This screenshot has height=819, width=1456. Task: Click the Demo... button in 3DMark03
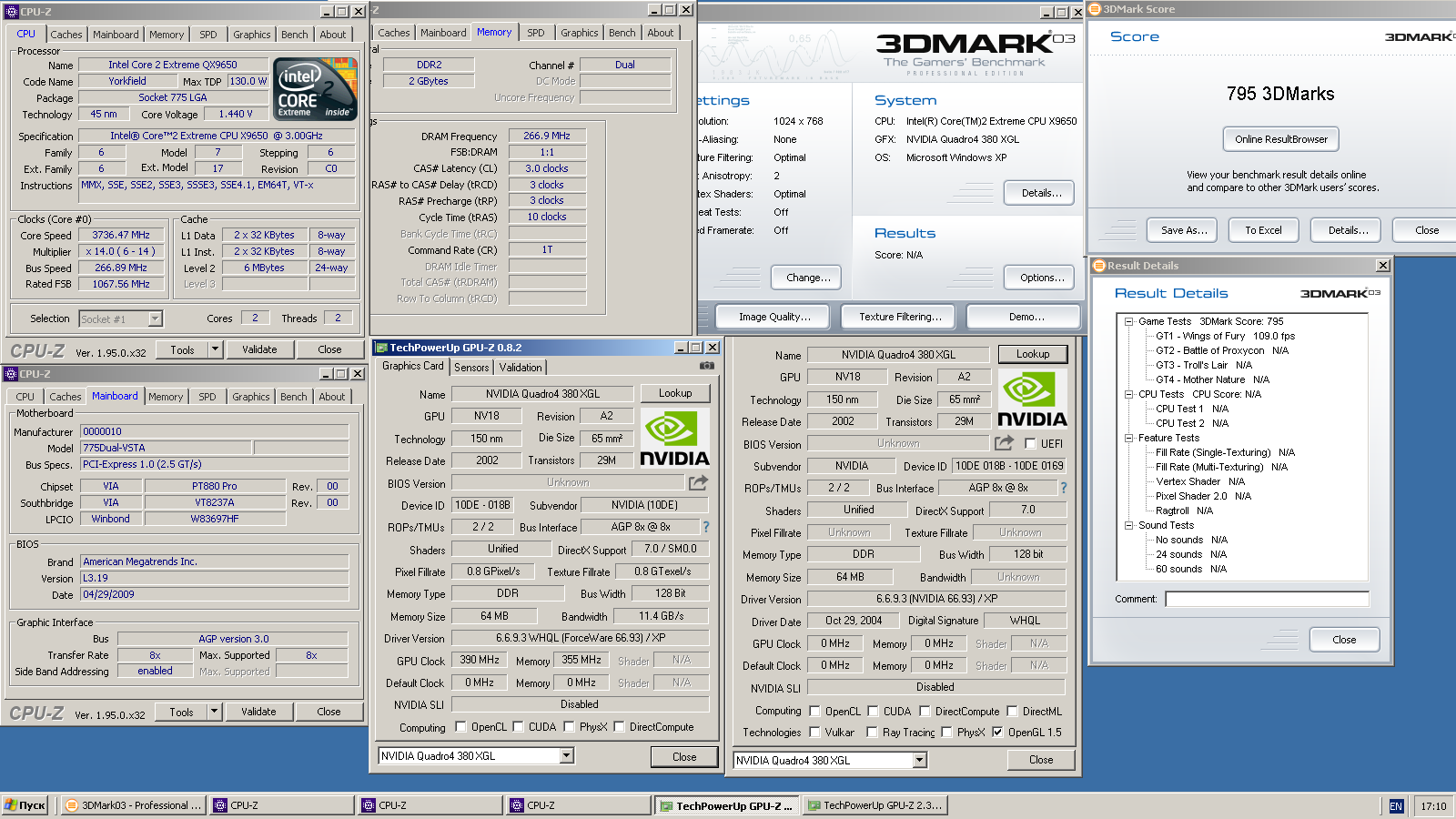1026,317
